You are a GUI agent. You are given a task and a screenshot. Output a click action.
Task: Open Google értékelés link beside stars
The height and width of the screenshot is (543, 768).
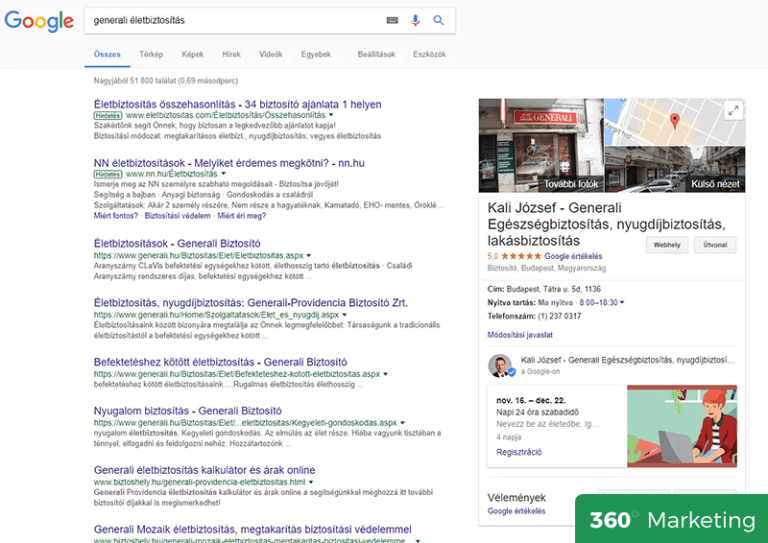click(x=573, y=256)
